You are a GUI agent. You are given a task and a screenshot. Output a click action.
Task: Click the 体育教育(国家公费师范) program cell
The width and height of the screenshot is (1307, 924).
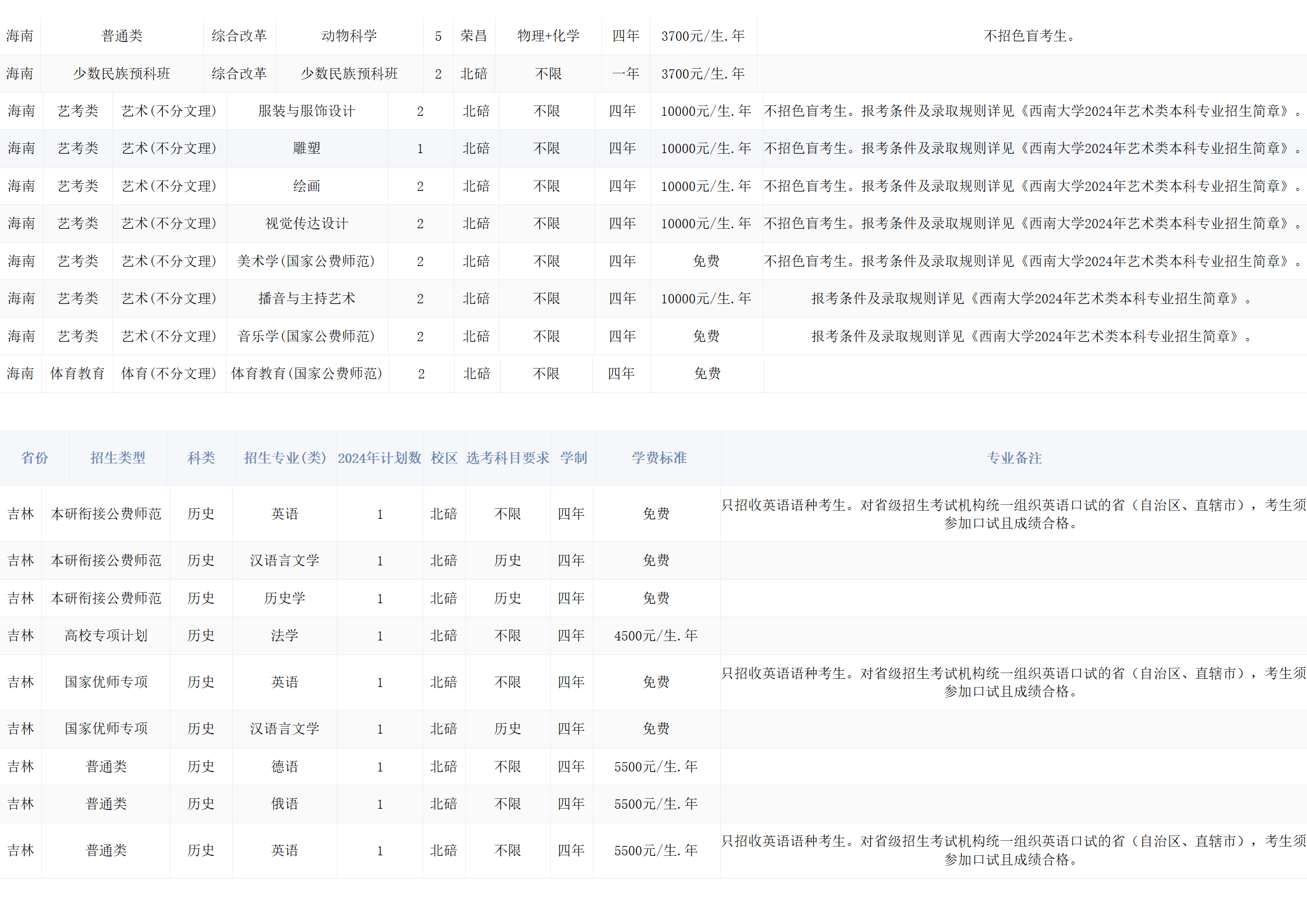click(307, 373)
